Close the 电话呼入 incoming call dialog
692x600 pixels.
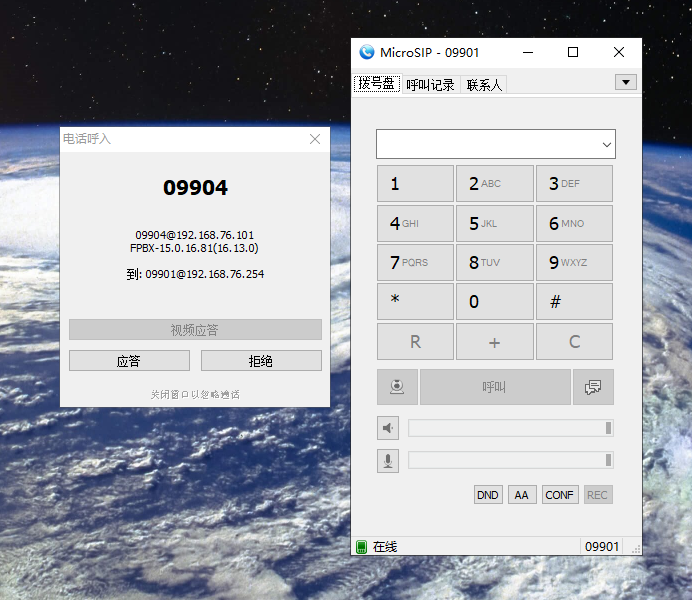click(315, 139)
